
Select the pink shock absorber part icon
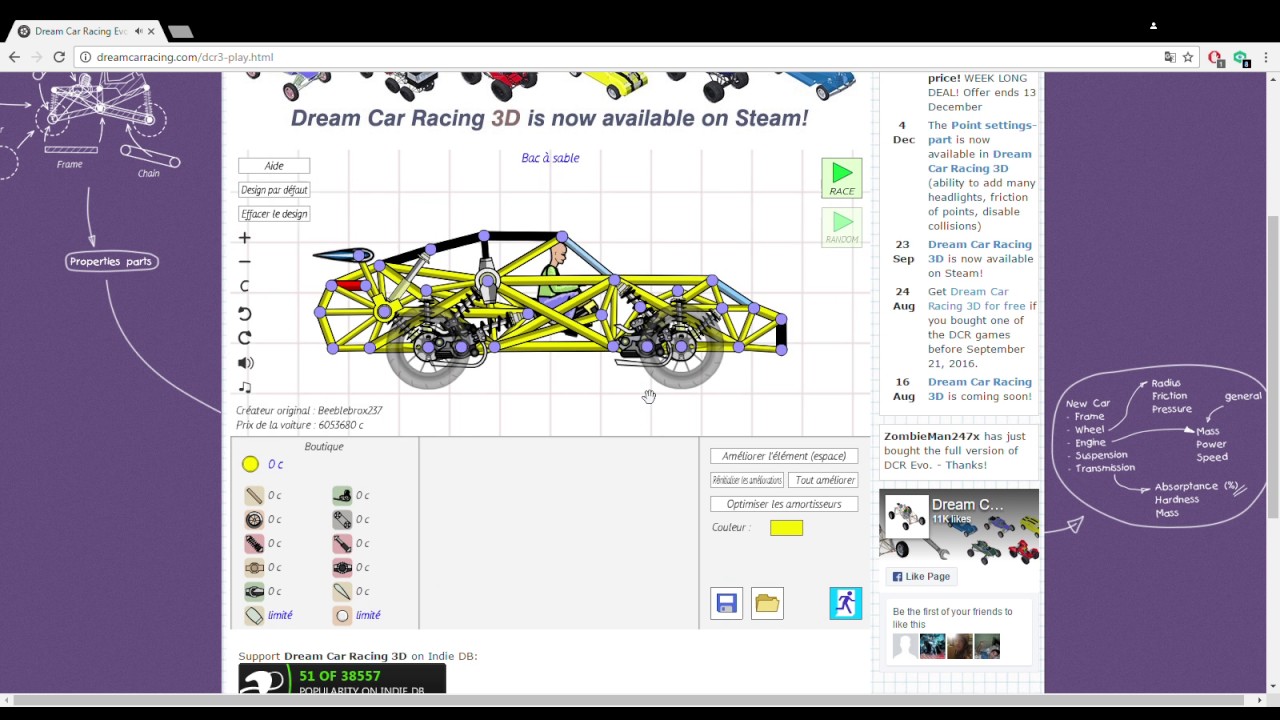(x=342, y=543)
